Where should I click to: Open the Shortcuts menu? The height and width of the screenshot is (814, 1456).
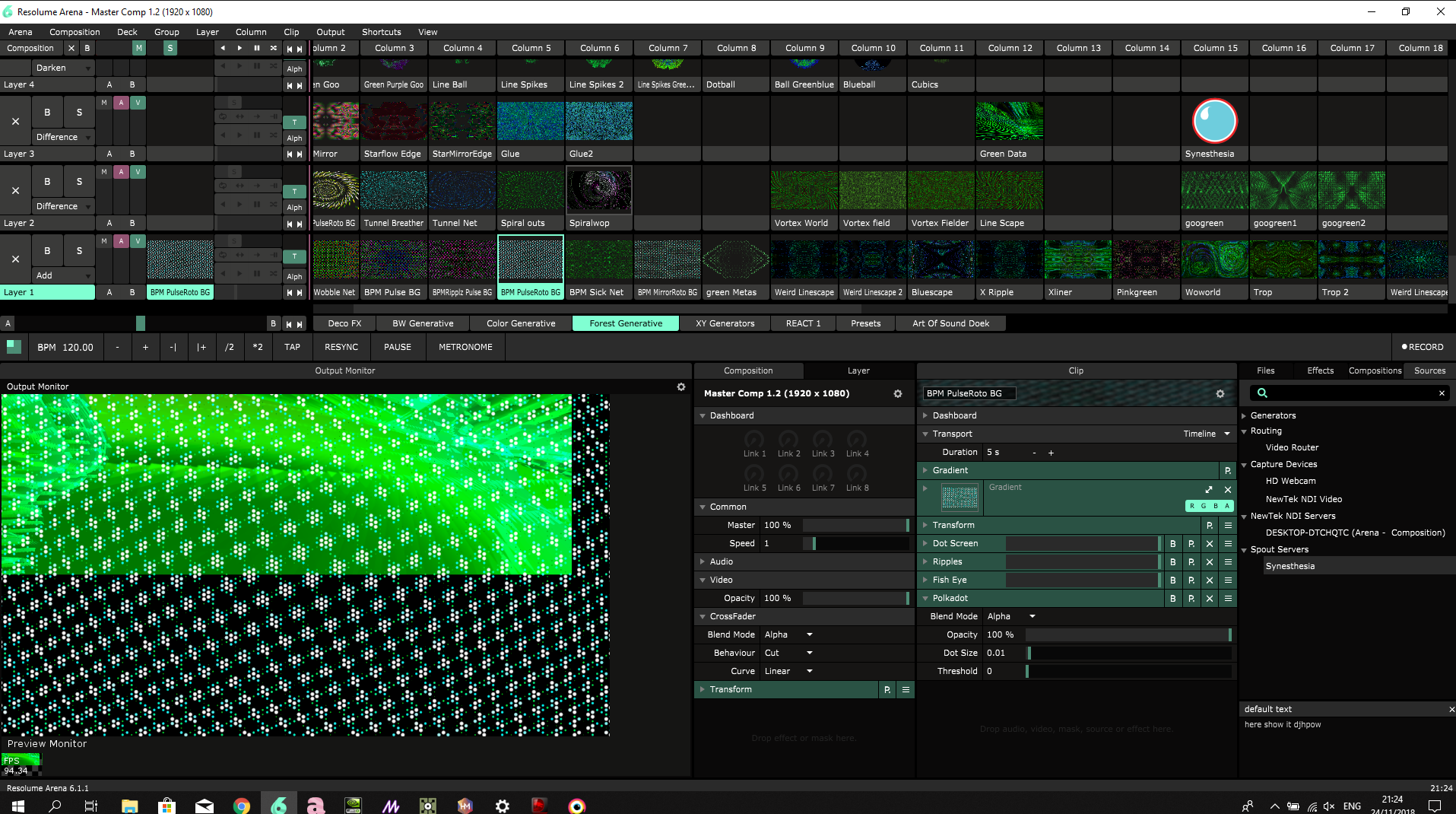[x=381, y=32]
